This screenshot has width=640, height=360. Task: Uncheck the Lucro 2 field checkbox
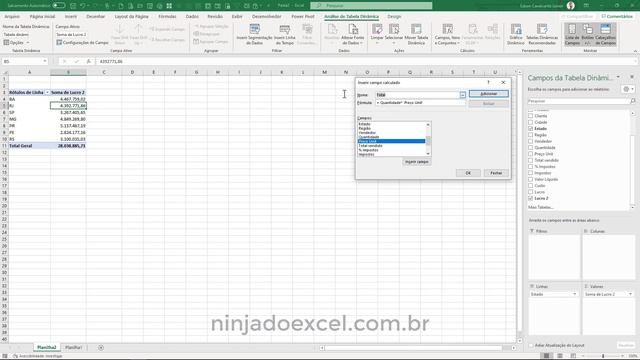[531, 198]
